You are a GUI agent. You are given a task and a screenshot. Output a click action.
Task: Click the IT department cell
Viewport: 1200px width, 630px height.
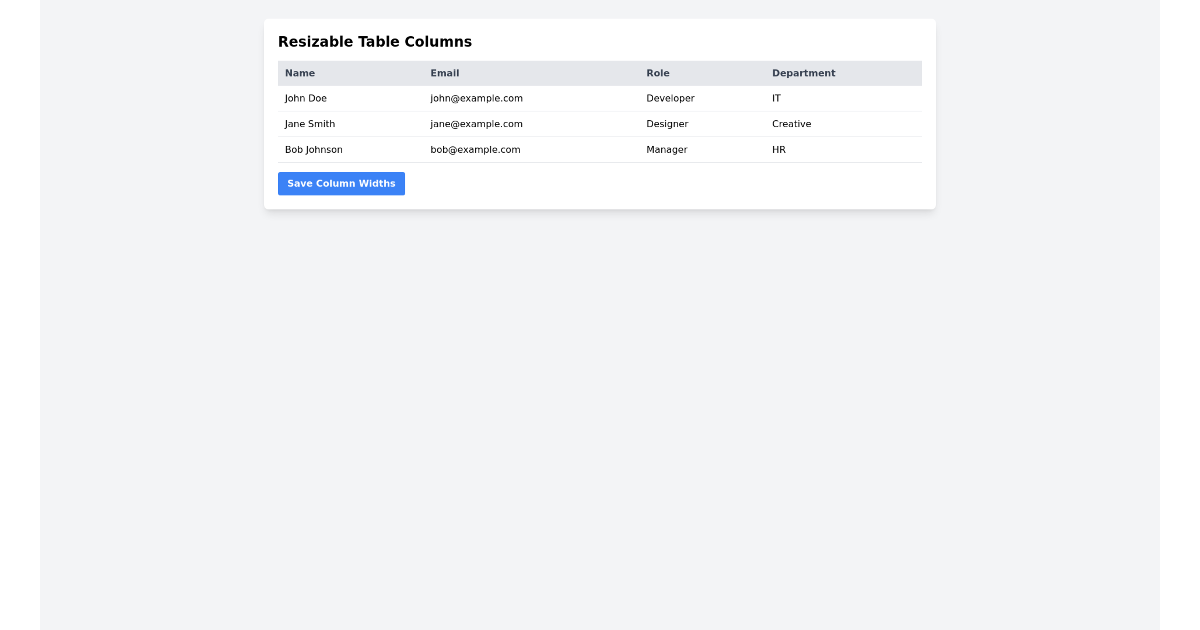click(775, 98)
